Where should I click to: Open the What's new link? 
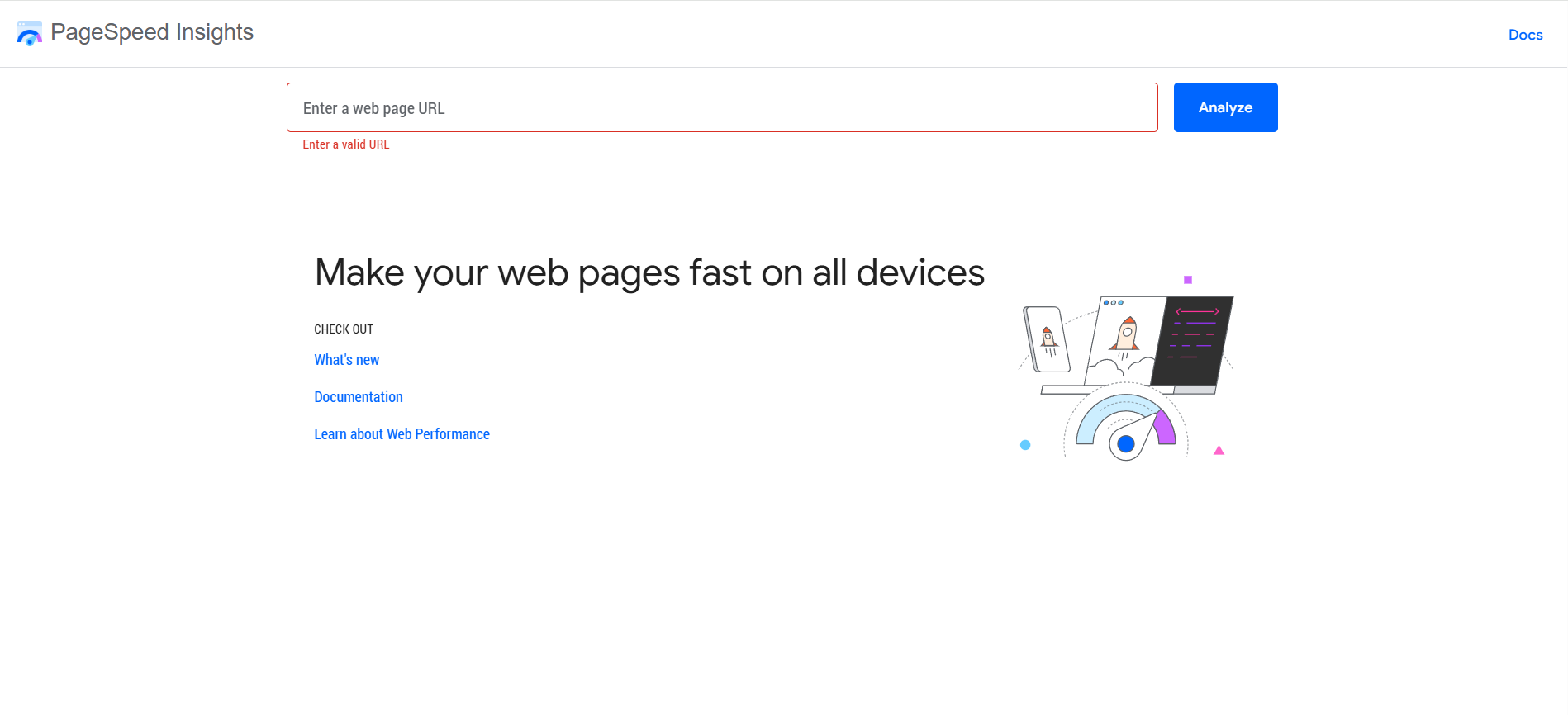coord(346,359)
